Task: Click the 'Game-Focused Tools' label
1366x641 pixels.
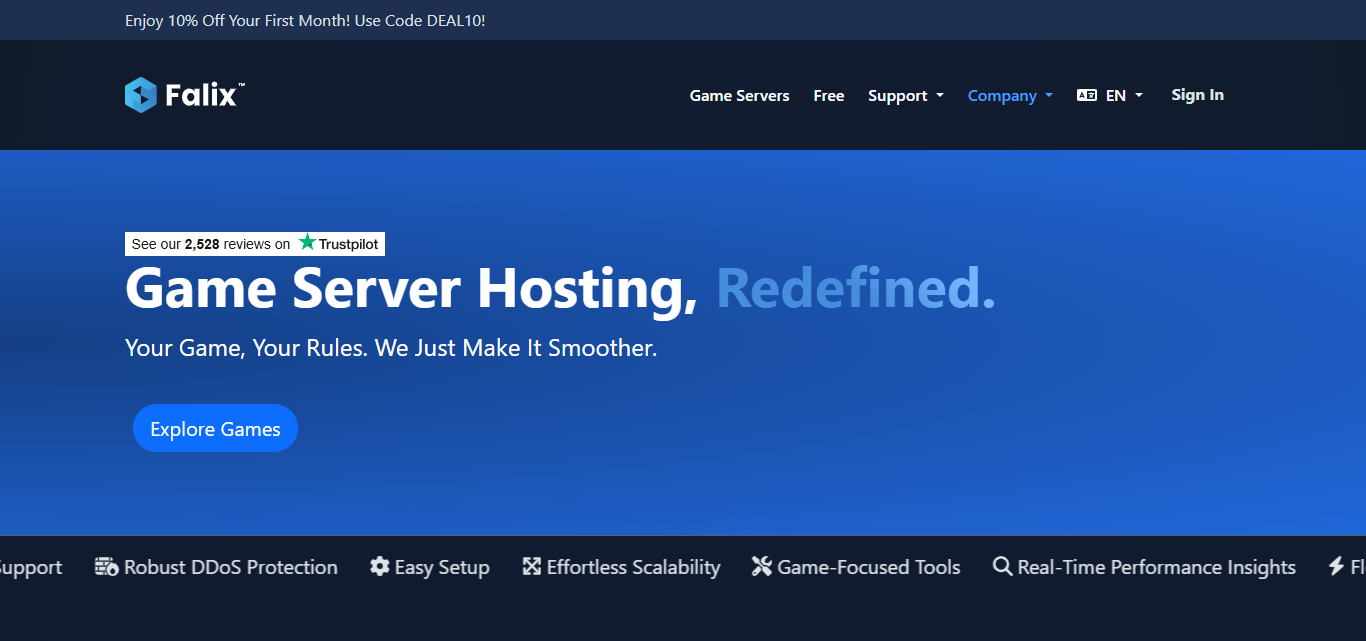Action: point(869,567)
